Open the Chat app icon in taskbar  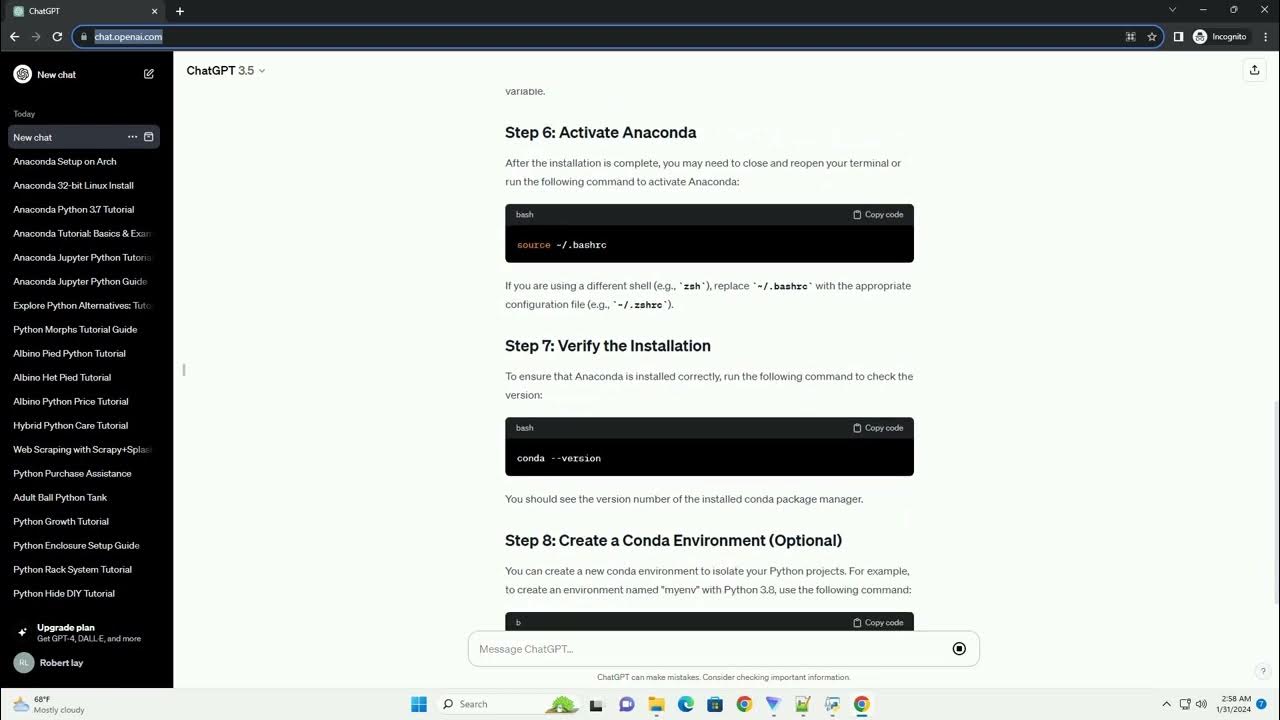(627, 704)
